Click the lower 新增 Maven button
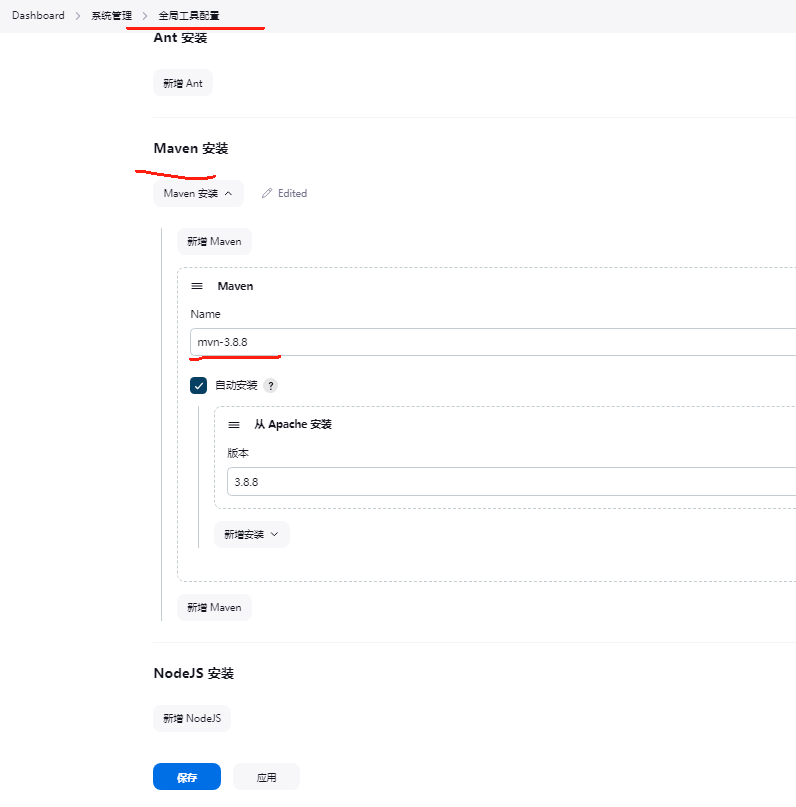This screenshot has height=807, width=796. click(214, 607)
